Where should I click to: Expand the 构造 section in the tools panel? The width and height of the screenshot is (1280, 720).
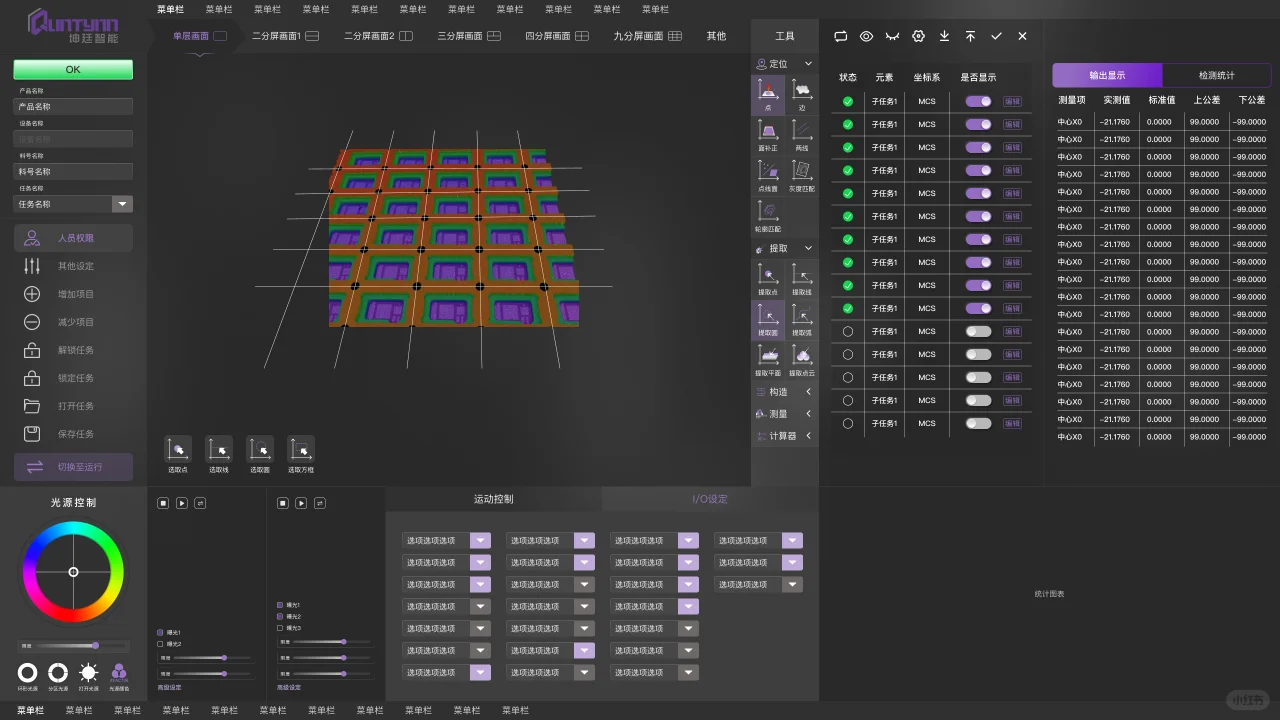(x=808, y=392)
